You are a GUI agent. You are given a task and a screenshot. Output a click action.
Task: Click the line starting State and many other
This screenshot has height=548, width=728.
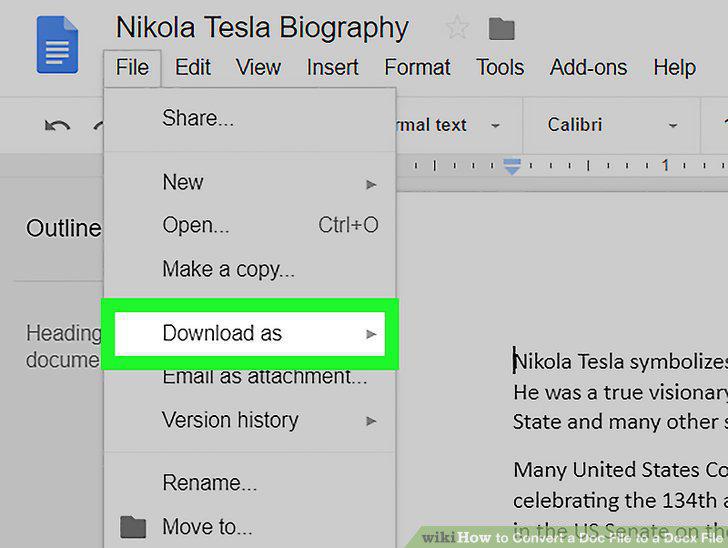coord(620,422)
